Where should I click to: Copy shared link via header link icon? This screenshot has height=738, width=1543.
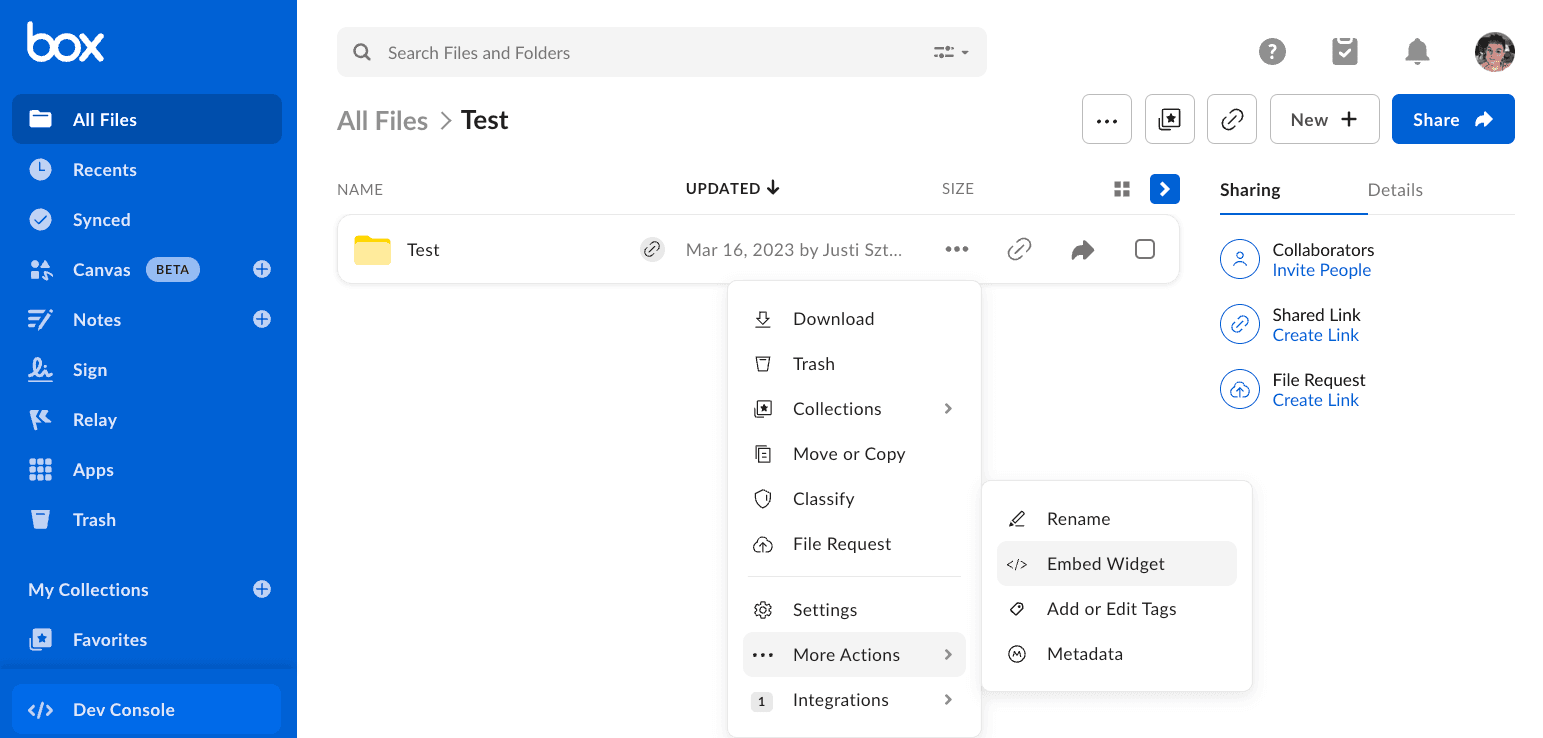1232,119
